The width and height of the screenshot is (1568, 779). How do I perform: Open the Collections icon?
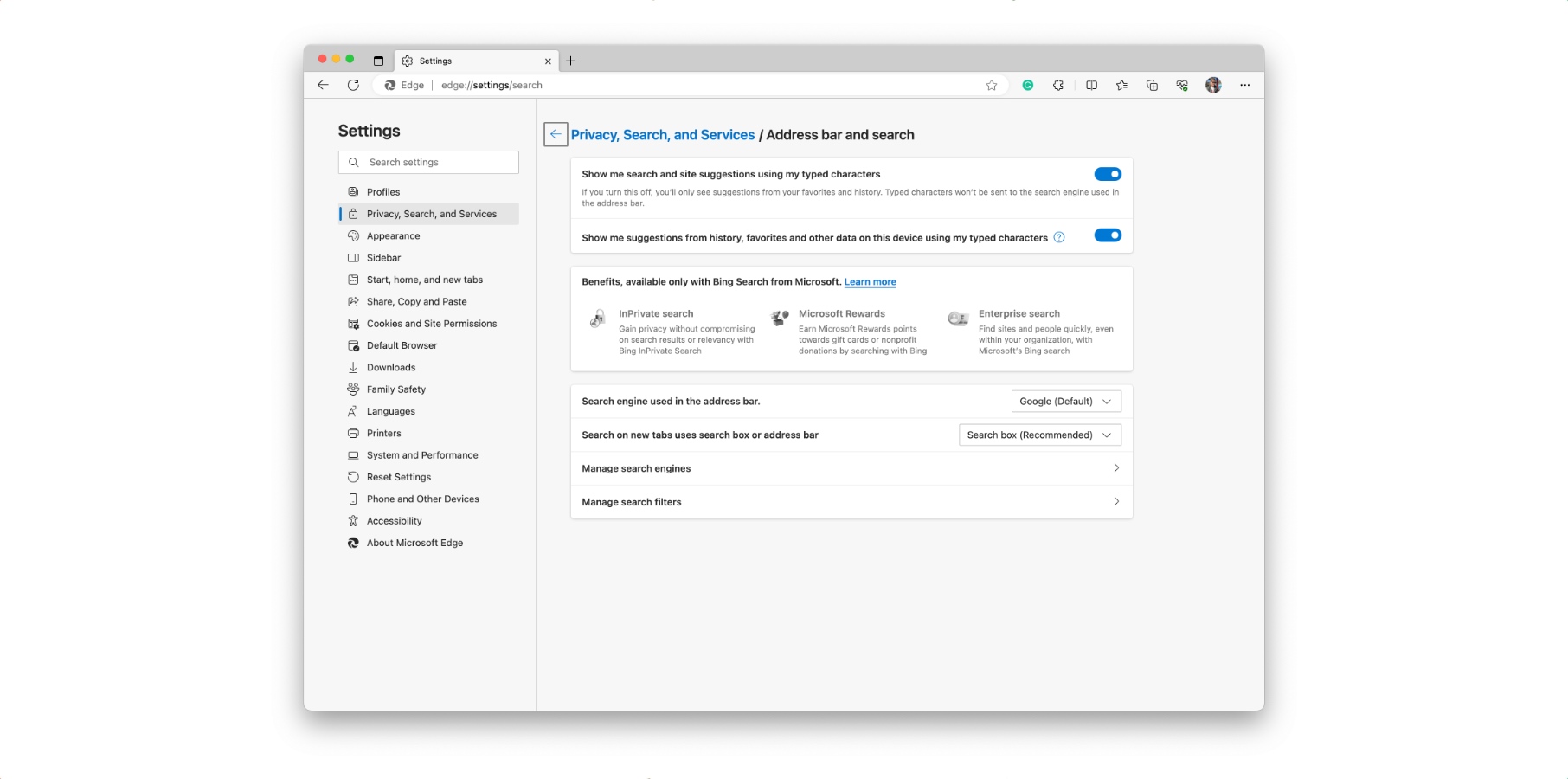(1152, 85)
